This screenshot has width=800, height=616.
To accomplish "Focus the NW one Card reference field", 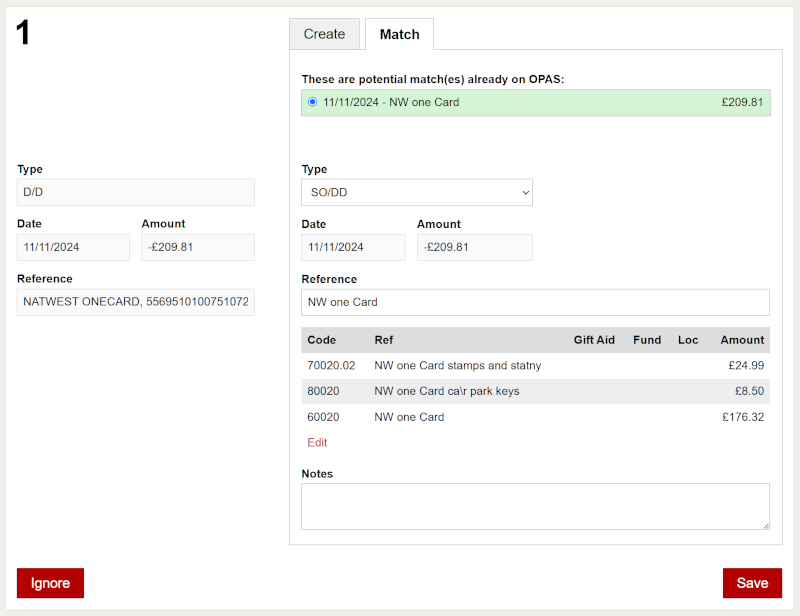I will point(535,302).
